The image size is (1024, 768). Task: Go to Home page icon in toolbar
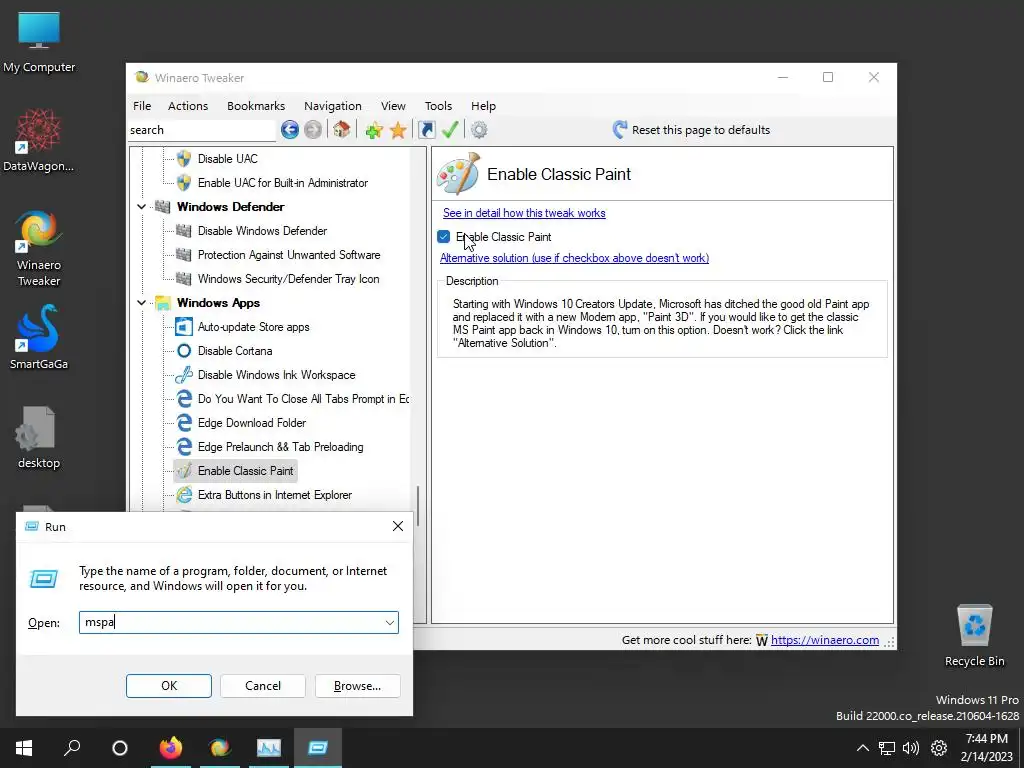coord(342,130)
